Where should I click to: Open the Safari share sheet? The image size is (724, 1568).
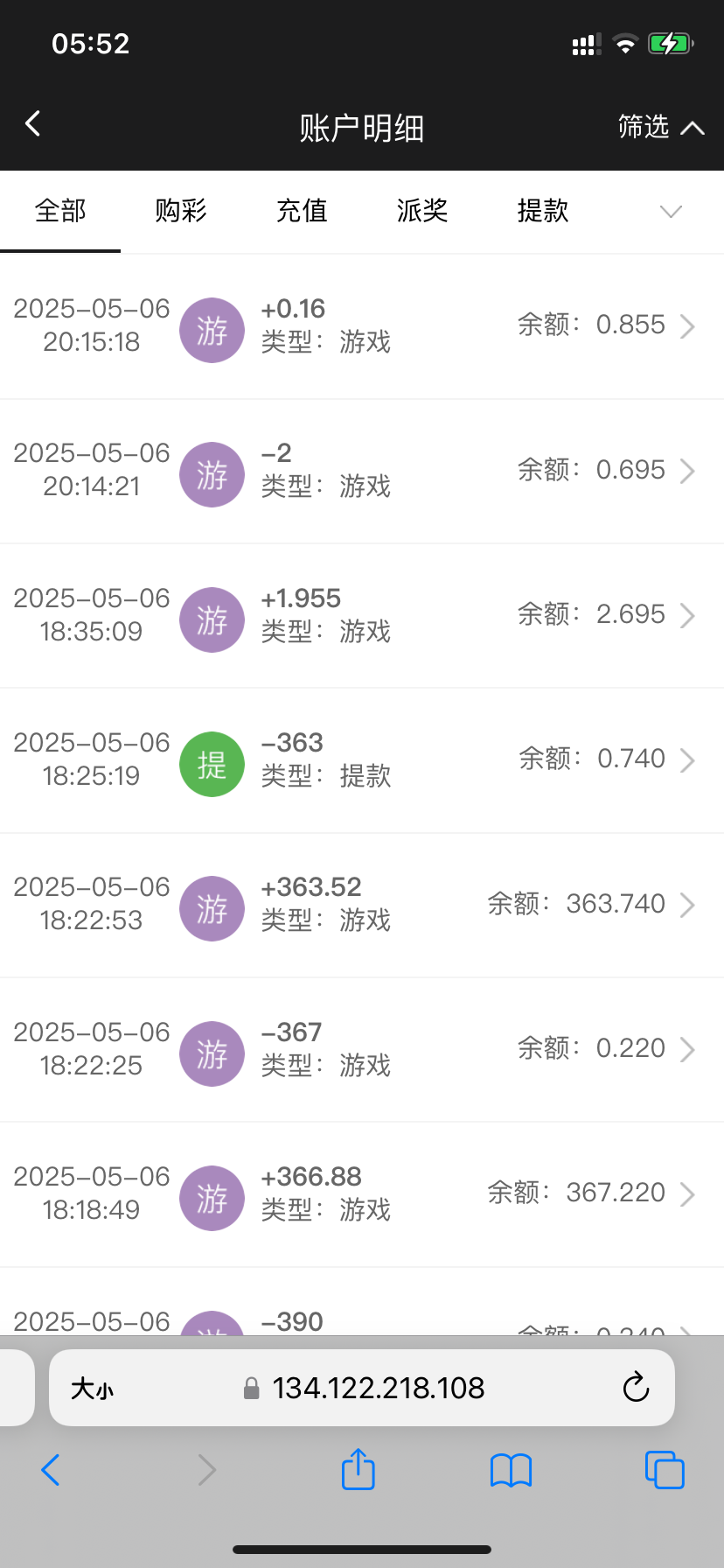(x=359, y=1469)
